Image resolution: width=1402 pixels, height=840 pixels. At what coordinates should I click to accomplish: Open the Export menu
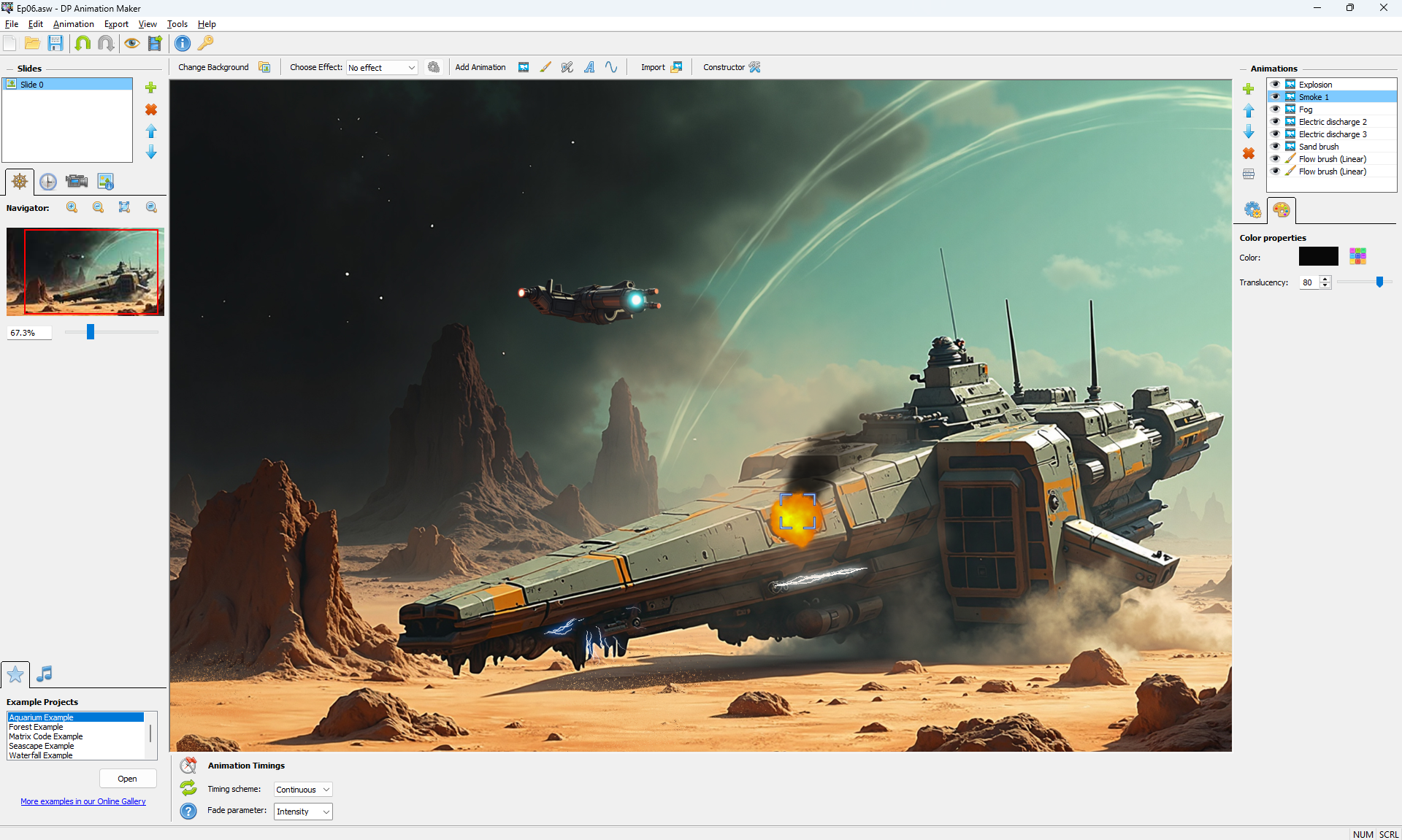(116, 24)
